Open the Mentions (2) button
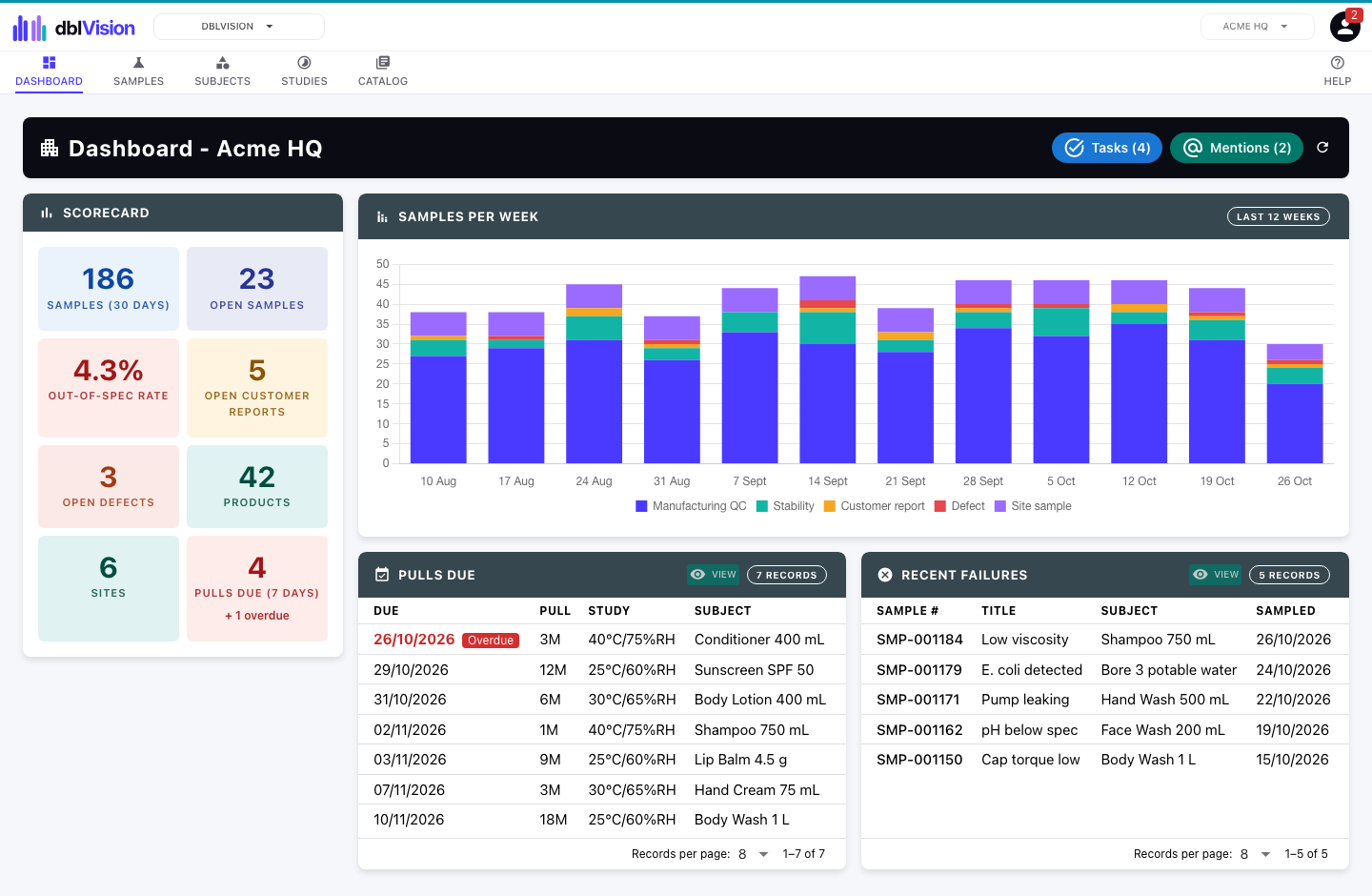The width and height of the screenshot is (1372, 896). point(1237,148)
